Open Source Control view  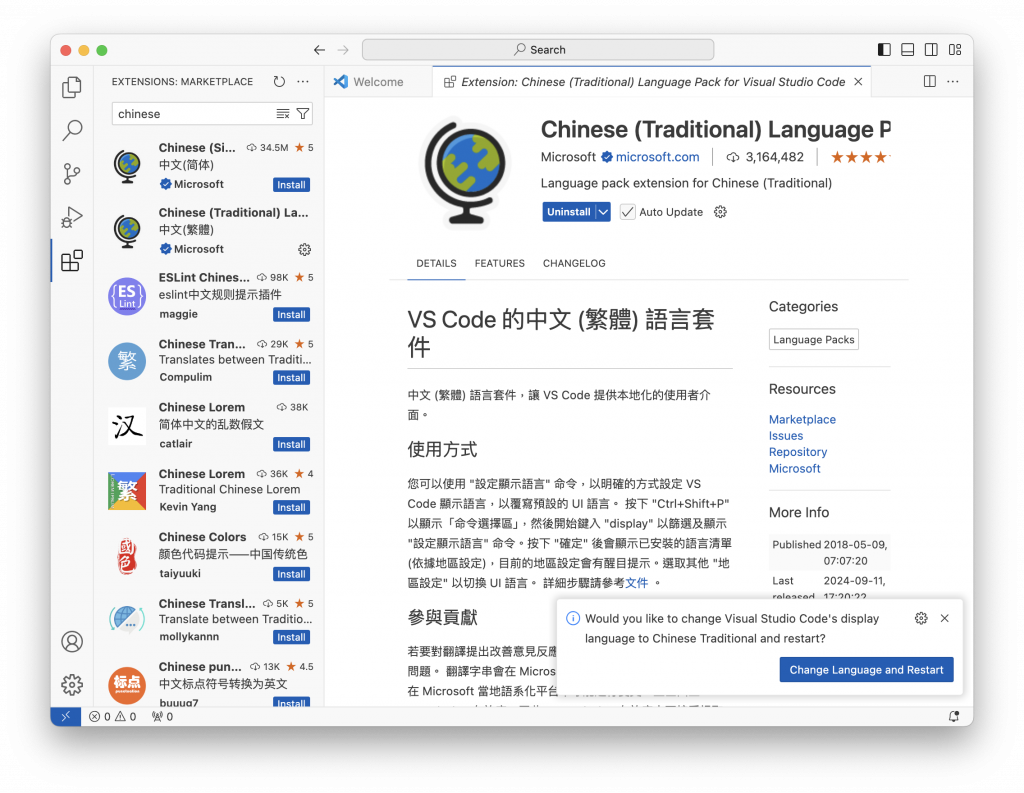tap(72, 174)
